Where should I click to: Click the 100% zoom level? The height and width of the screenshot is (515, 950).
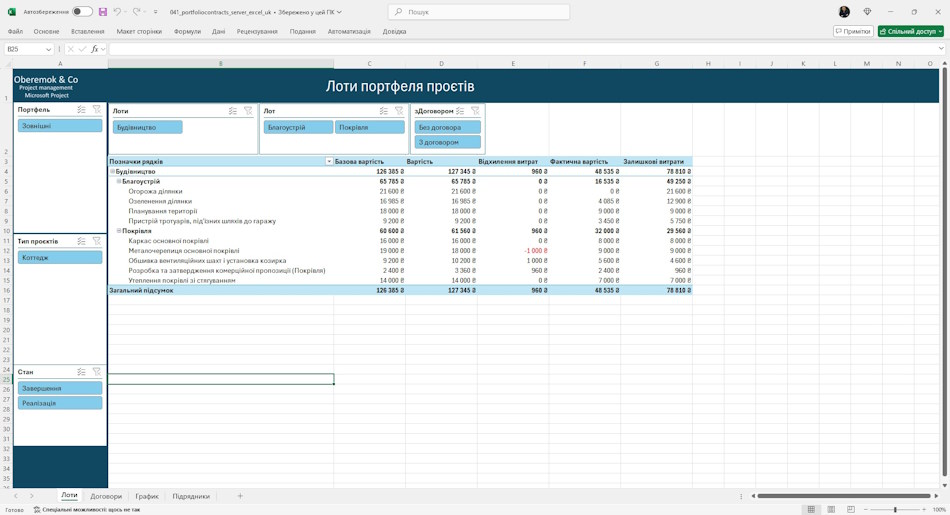[x=939, y=510]
